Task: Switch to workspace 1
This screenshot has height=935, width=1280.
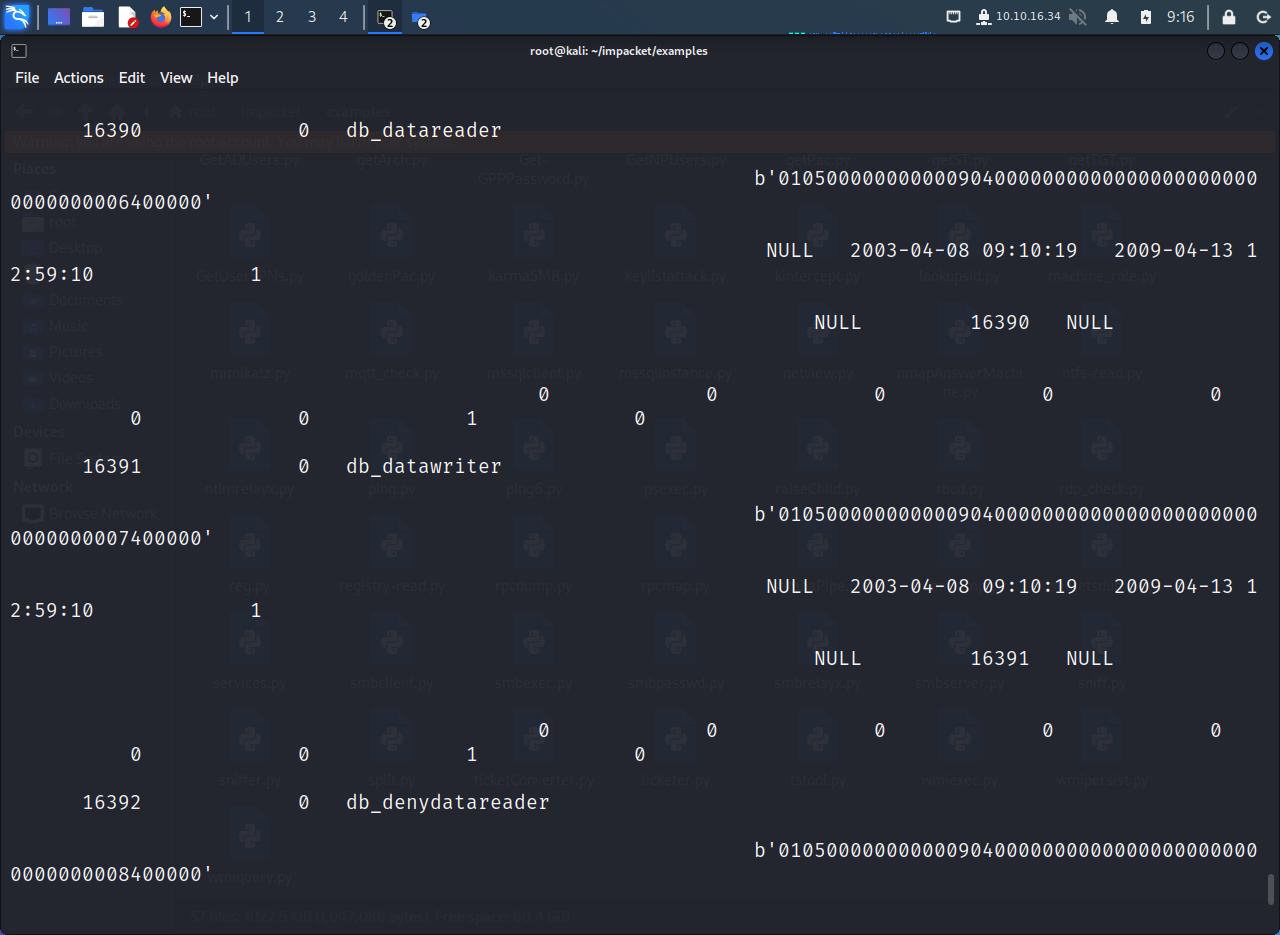Action: [x=248, y=17]
